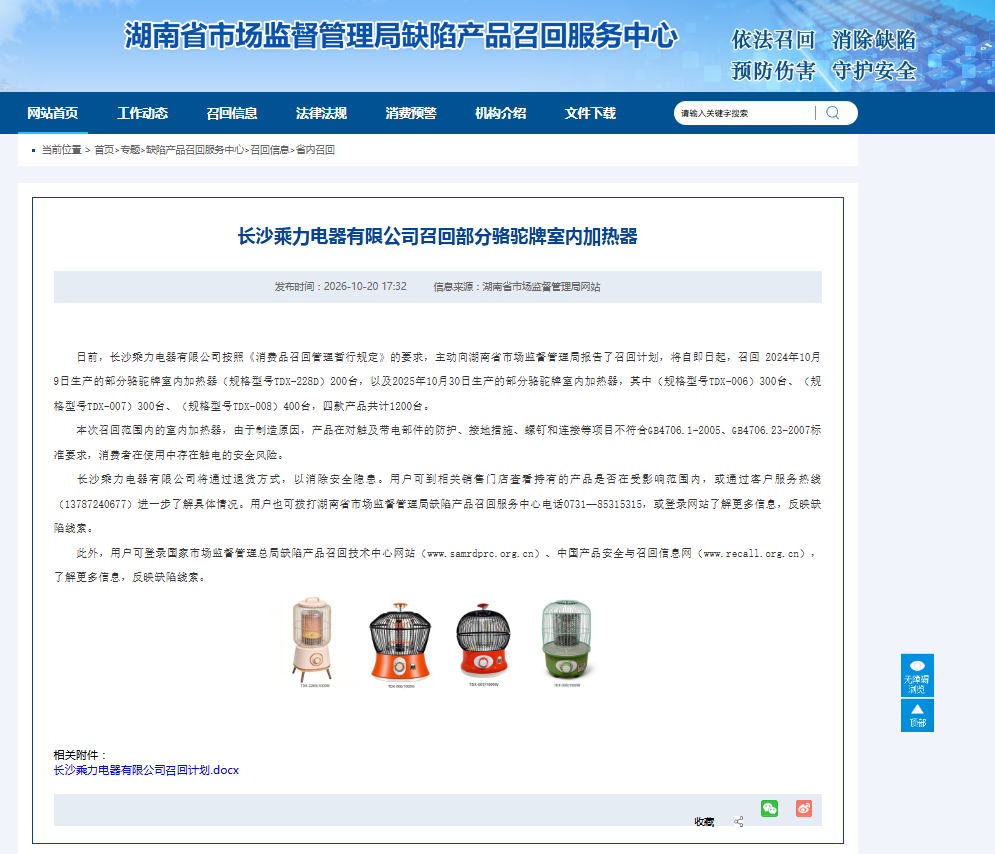995x854 pixels.
Task: Click the search magnifier icon
Action: tap(833, 113)
